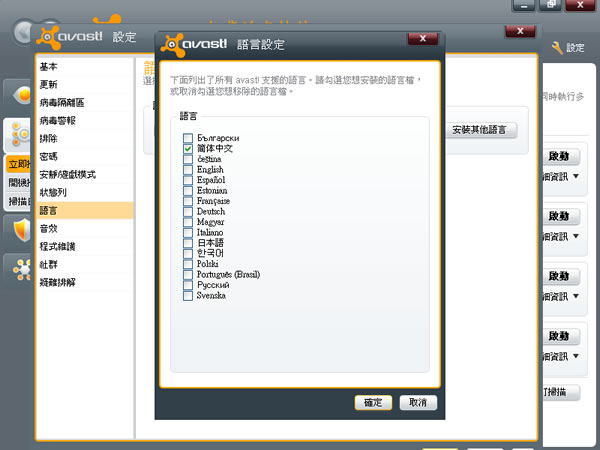Select the 日本語 language checkbox
The width and height of the screenshot is (600, 450).
pyautogui.click(x=188, y=243)
